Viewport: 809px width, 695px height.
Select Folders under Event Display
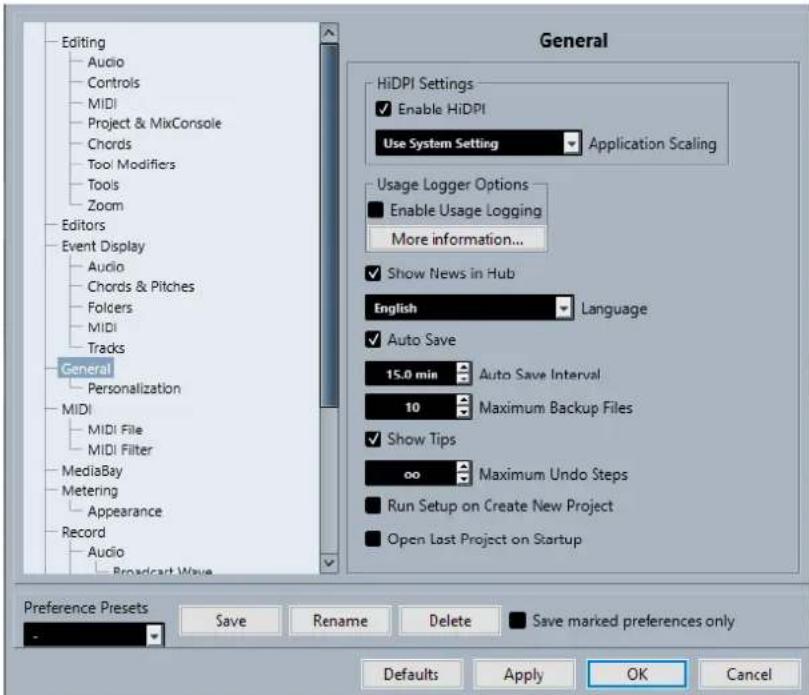[x=110, y=308]
